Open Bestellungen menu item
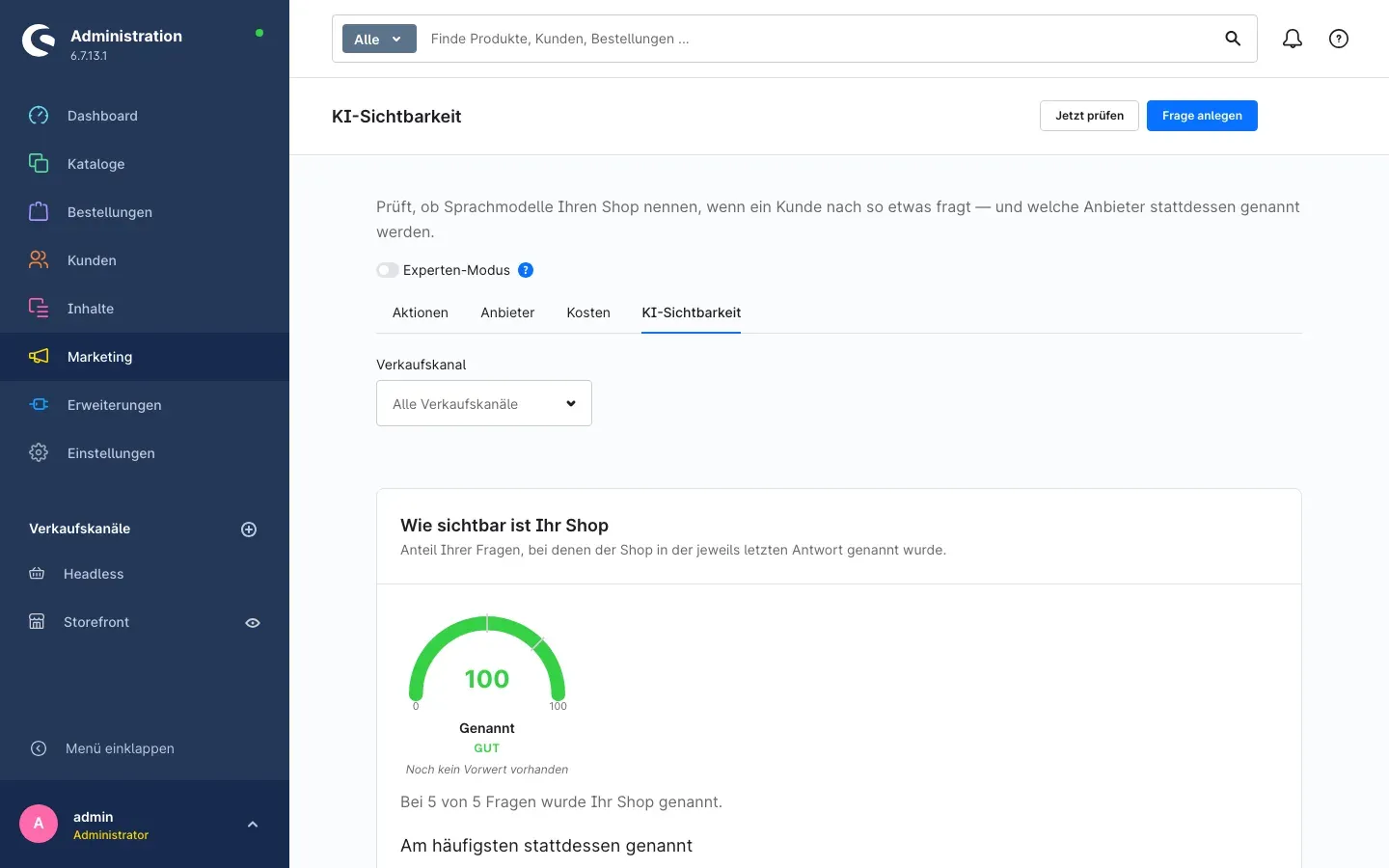Screen dimensions: 1389x868 coord(145,212)
